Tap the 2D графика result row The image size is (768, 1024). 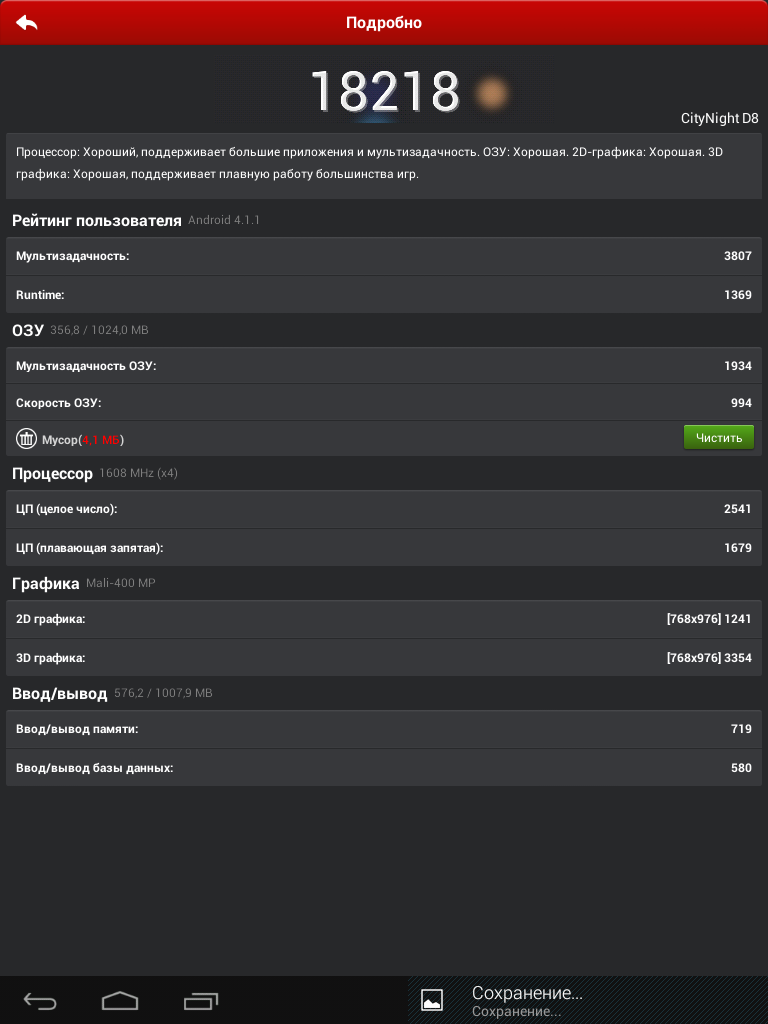384,619
